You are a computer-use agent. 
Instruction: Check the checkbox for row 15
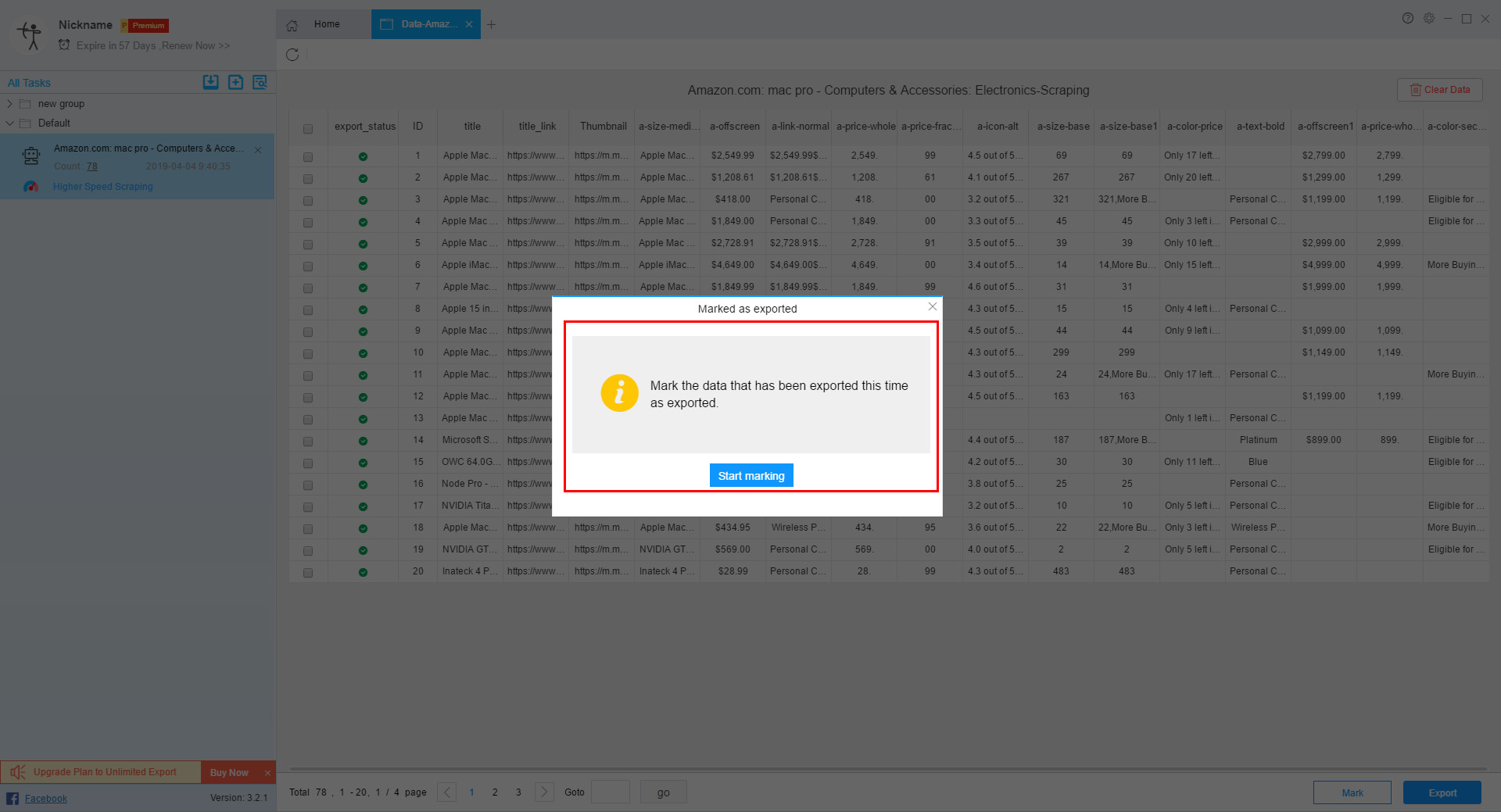[308, 463]
